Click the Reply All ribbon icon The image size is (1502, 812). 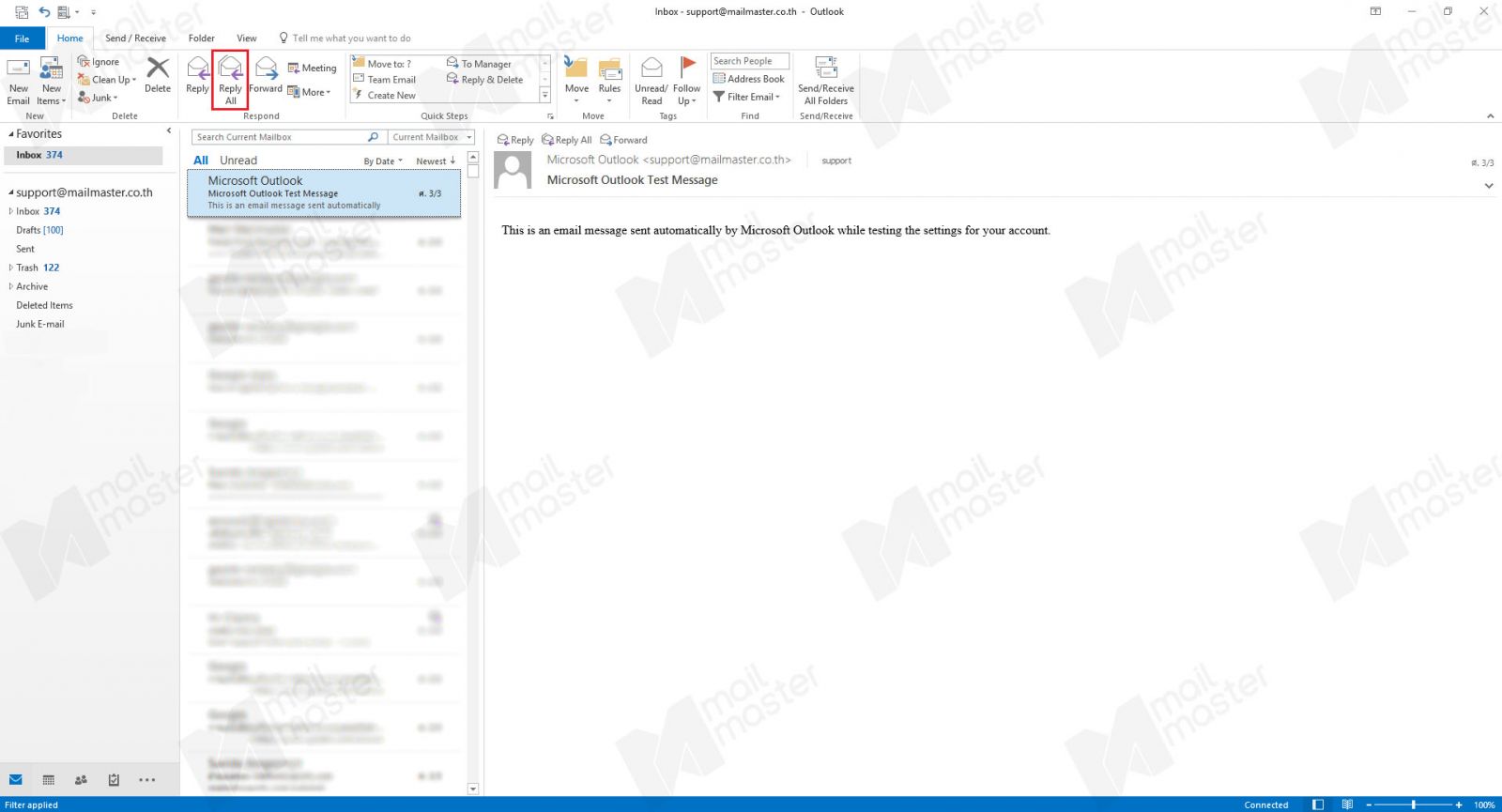[231, 69]
